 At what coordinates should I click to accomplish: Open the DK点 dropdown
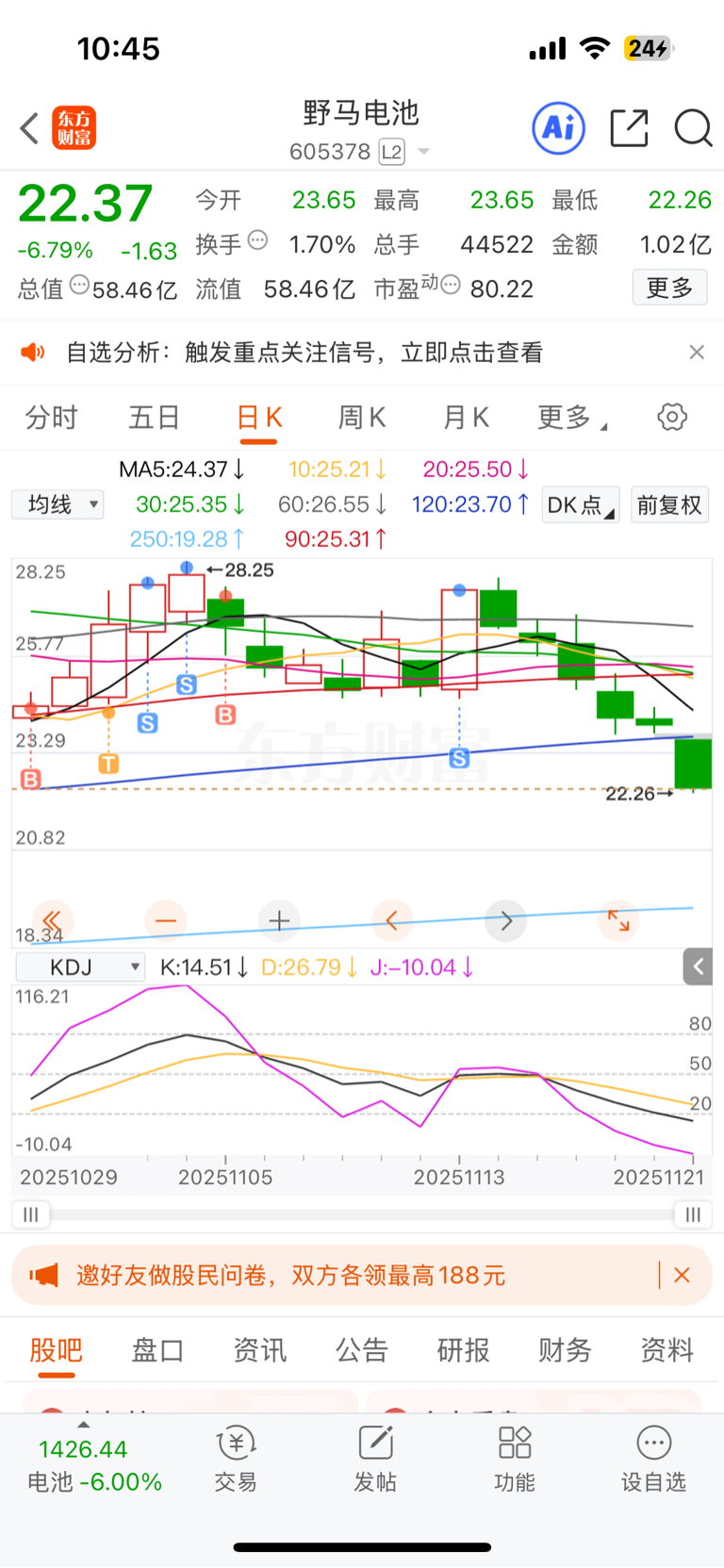click(581, 505)
